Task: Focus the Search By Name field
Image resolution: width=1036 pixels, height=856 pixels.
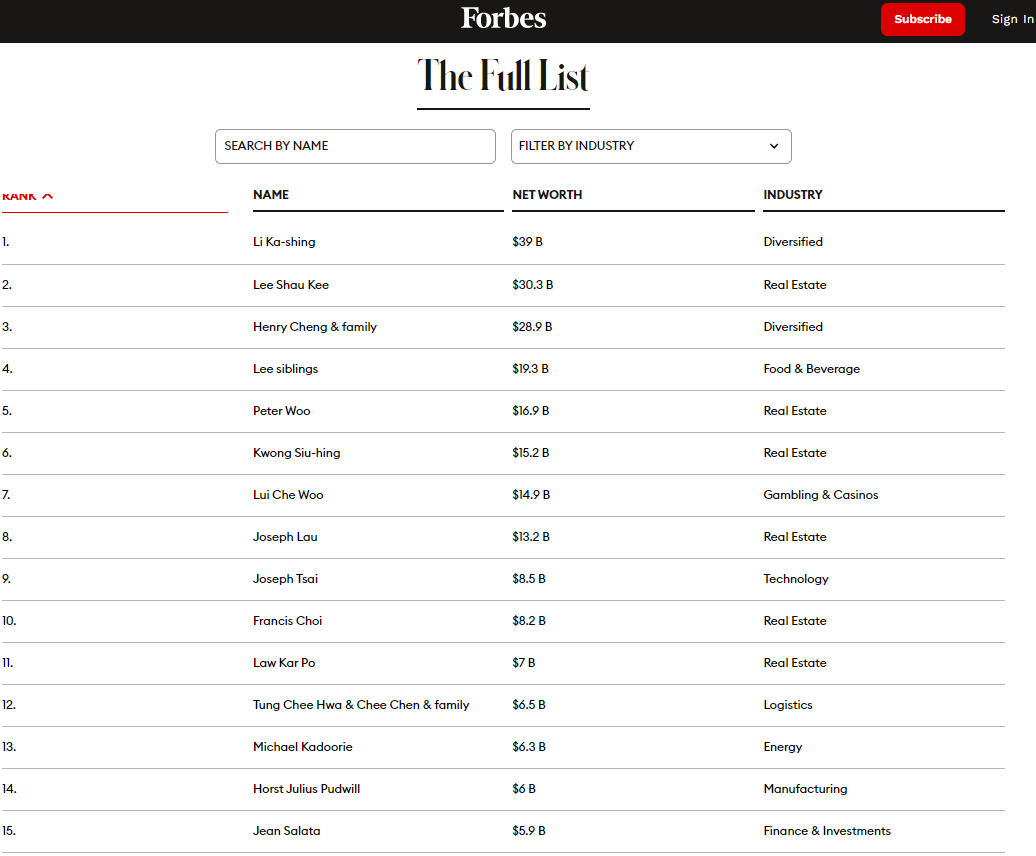Action: pos(355,146)
